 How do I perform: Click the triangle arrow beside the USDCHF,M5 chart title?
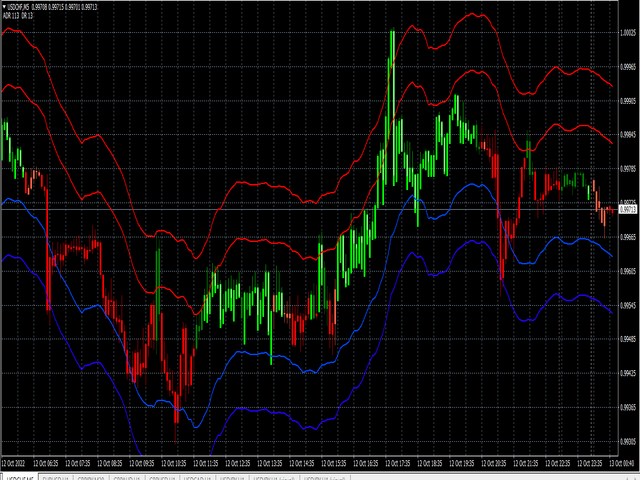(x=4, y=7)
